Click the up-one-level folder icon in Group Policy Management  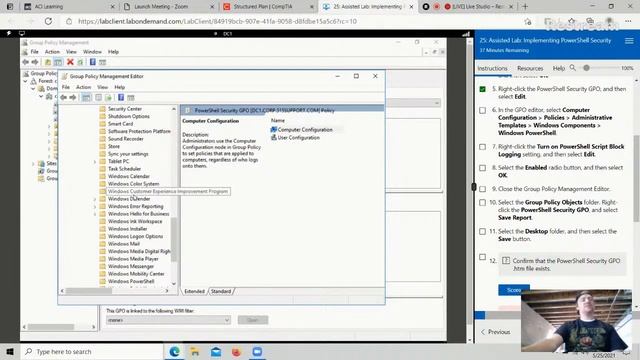click(x=48, y=62)
